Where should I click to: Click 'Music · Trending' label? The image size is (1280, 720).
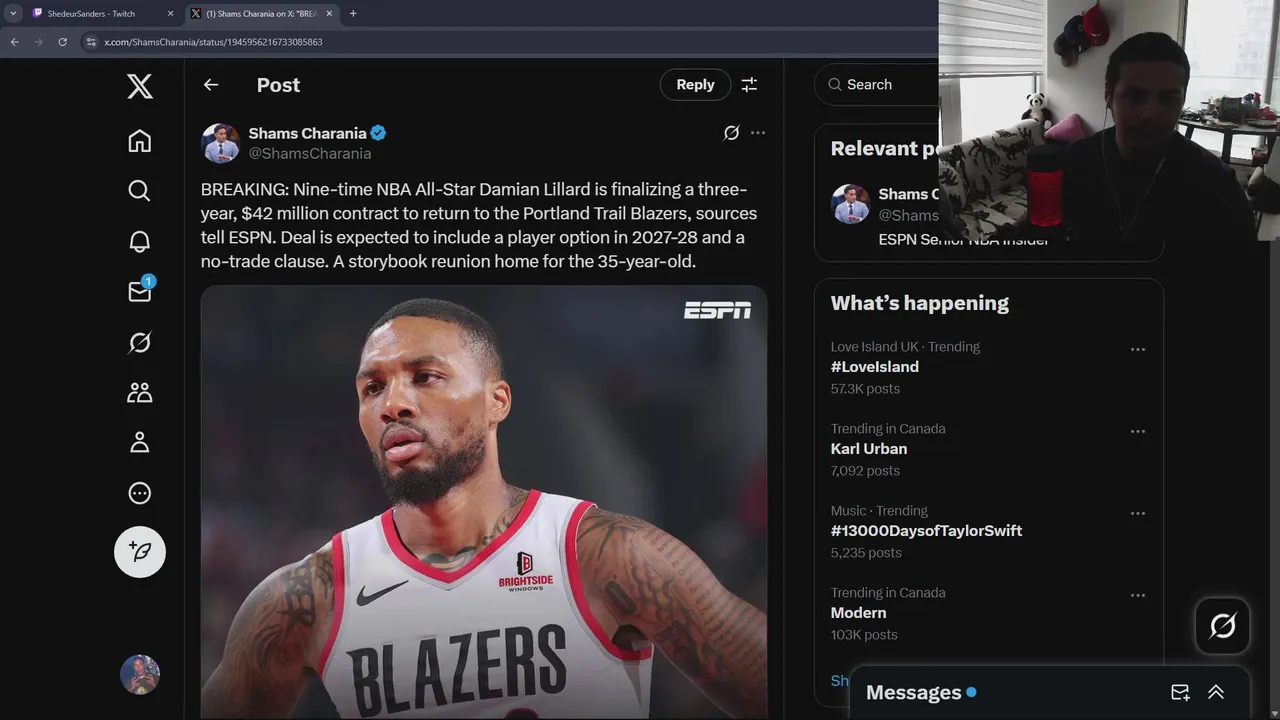(879, 511)
